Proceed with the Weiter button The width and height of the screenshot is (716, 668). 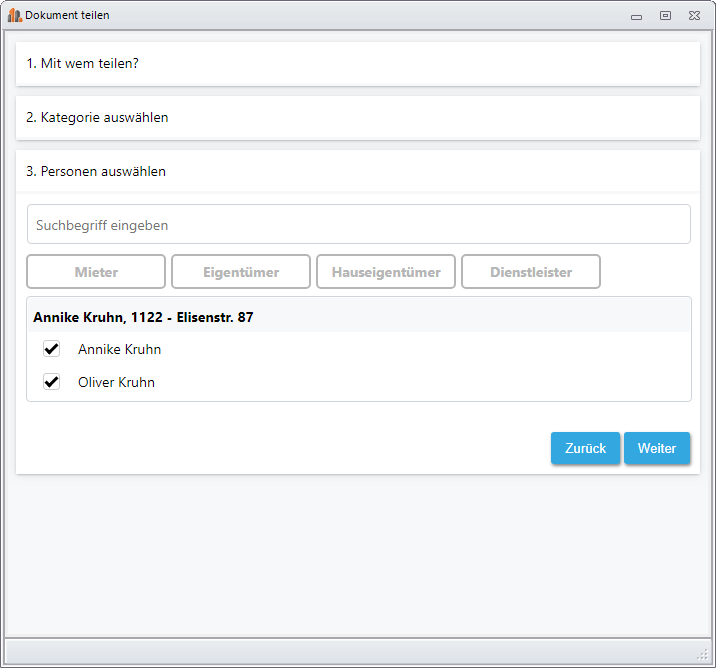coord(657,448)
